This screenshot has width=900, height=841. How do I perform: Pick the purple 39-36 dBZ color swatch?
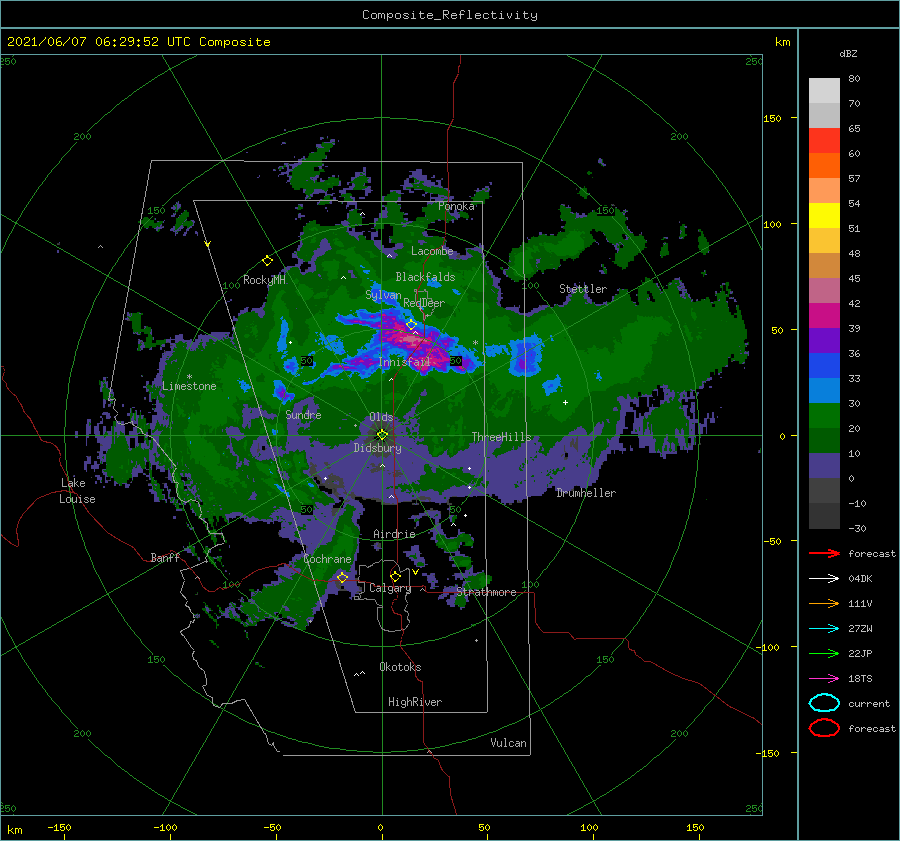coord(824,341)
